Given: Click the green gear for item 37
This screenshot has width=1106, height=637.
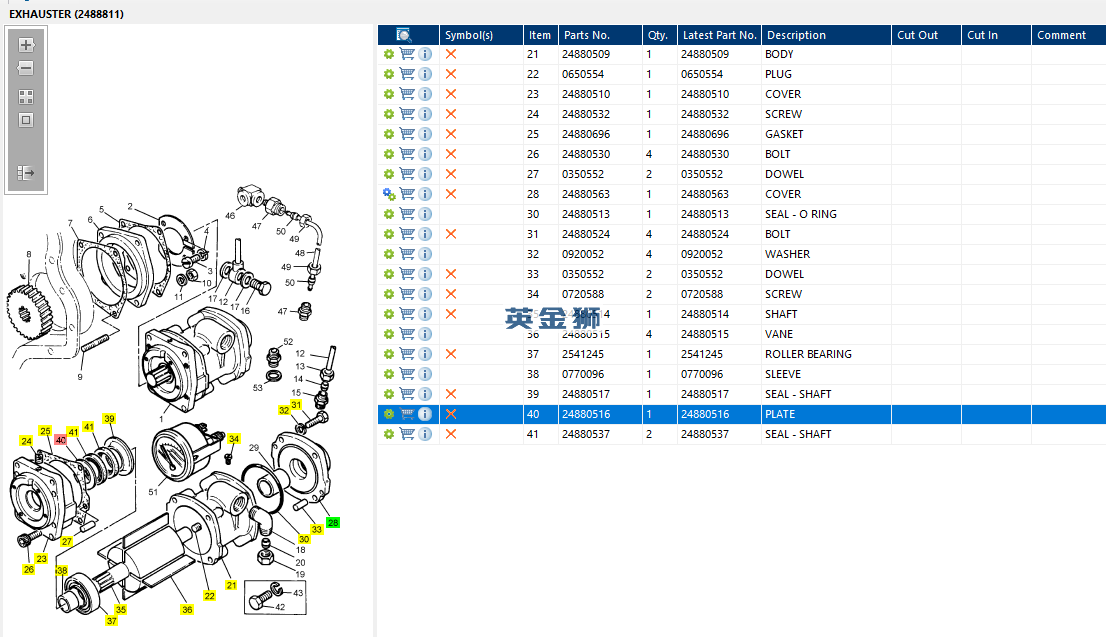Looking at the screenshot, I should [389, 354].
